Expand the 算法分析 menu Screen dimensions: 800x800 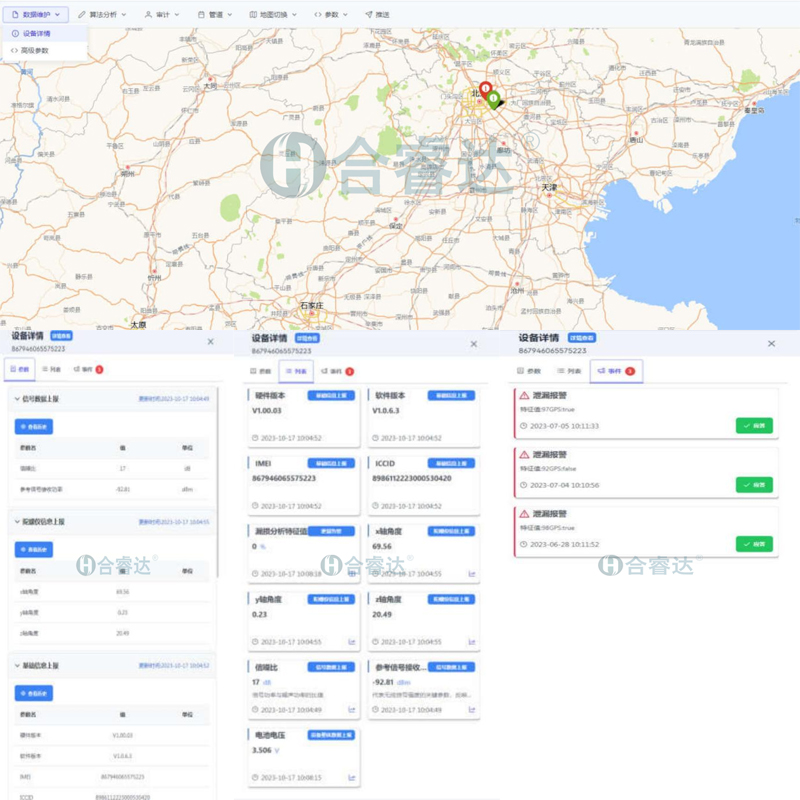click(105, 15)
